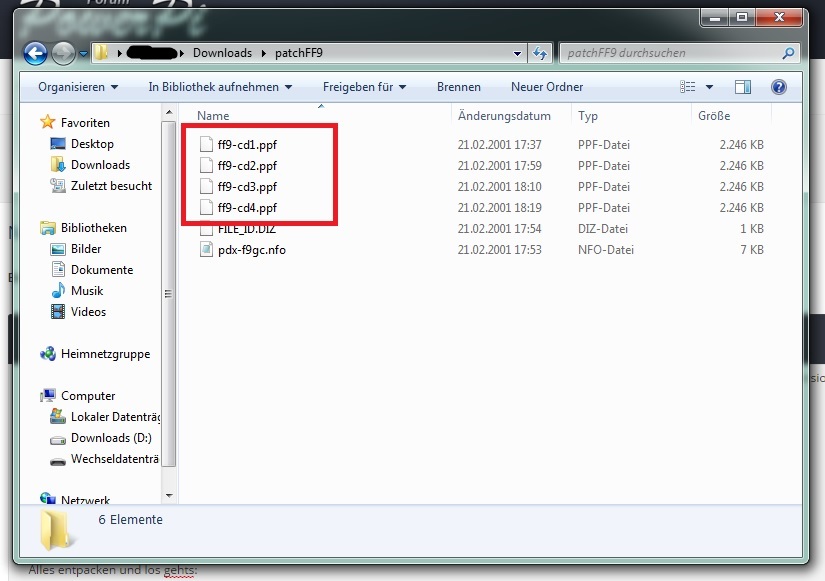Open the Organisieren dropdown menu
The height and width of the screenshot is (581, 825).
78,87
